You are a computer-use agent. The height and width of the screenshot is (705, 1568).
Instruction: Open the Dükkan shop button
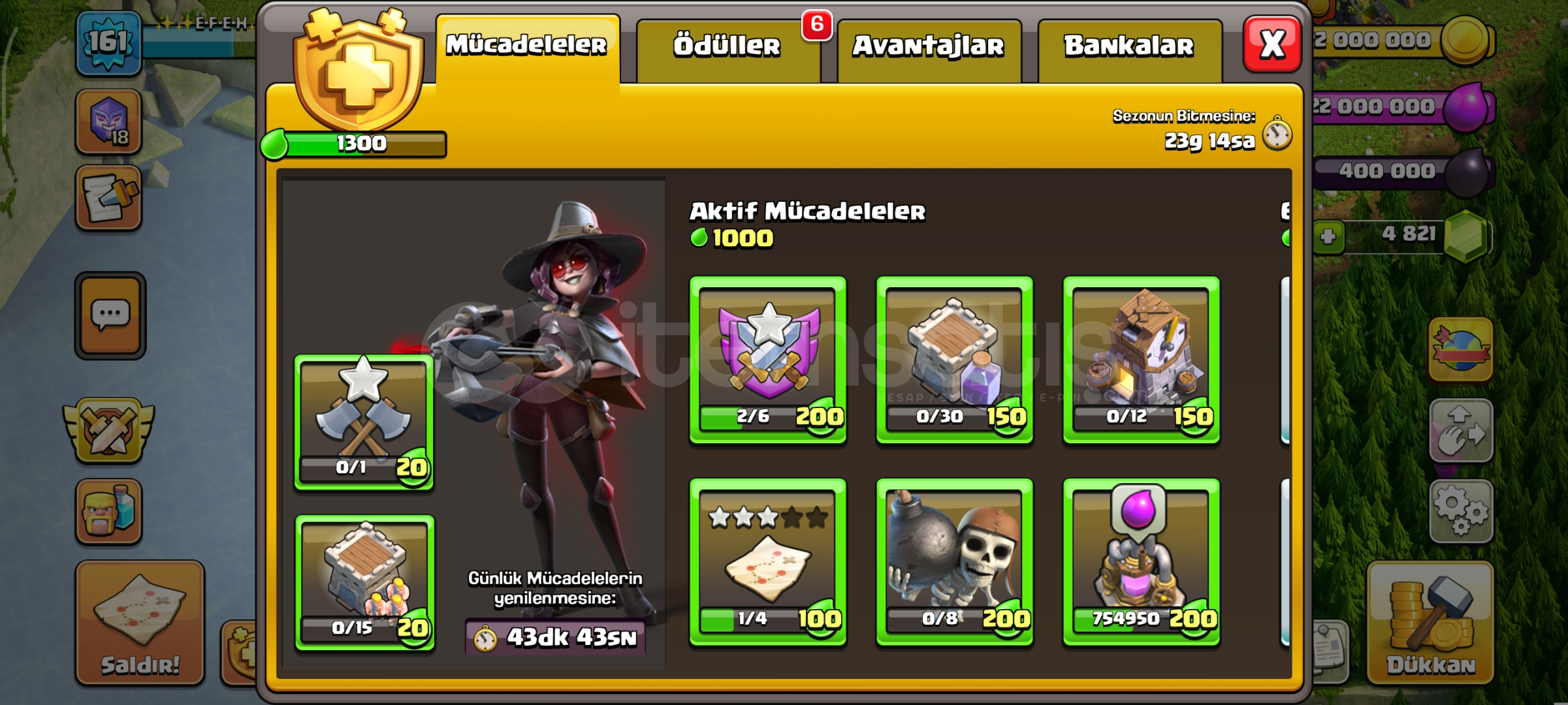(1430, 623)
